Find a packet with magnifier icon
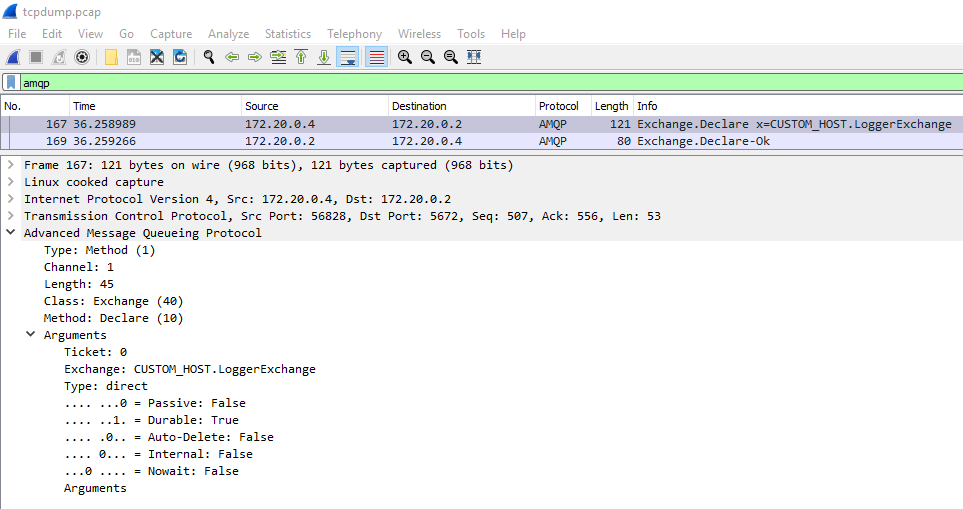 click(x=209, y=57)
